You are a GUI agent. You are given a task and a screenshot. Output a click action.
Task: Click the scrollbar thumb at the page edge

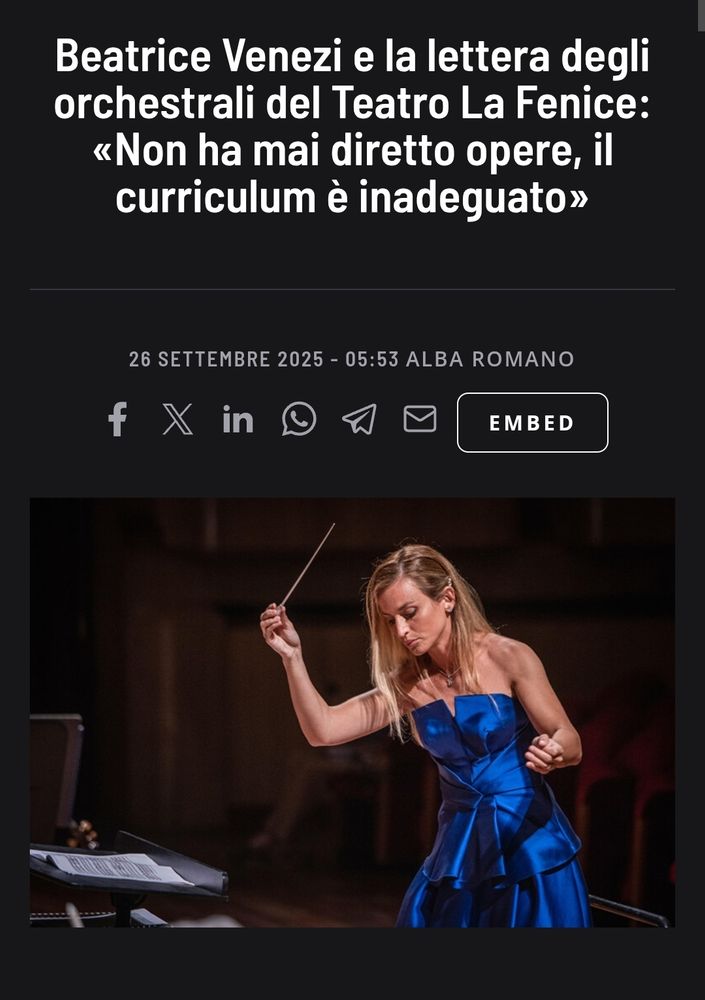point(701,16)
